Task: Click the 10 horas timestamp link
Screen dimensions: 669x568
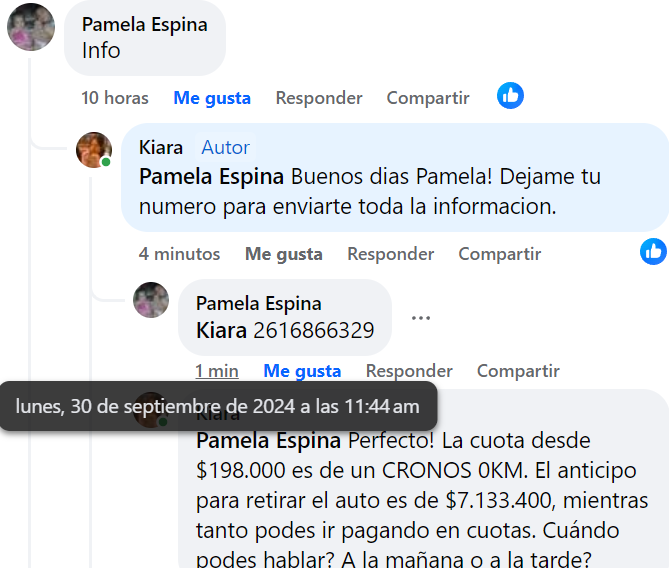Action: (x=115, y=98)
